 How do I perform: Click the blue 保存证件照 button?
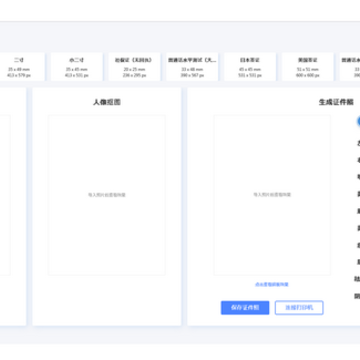[245, 308]
